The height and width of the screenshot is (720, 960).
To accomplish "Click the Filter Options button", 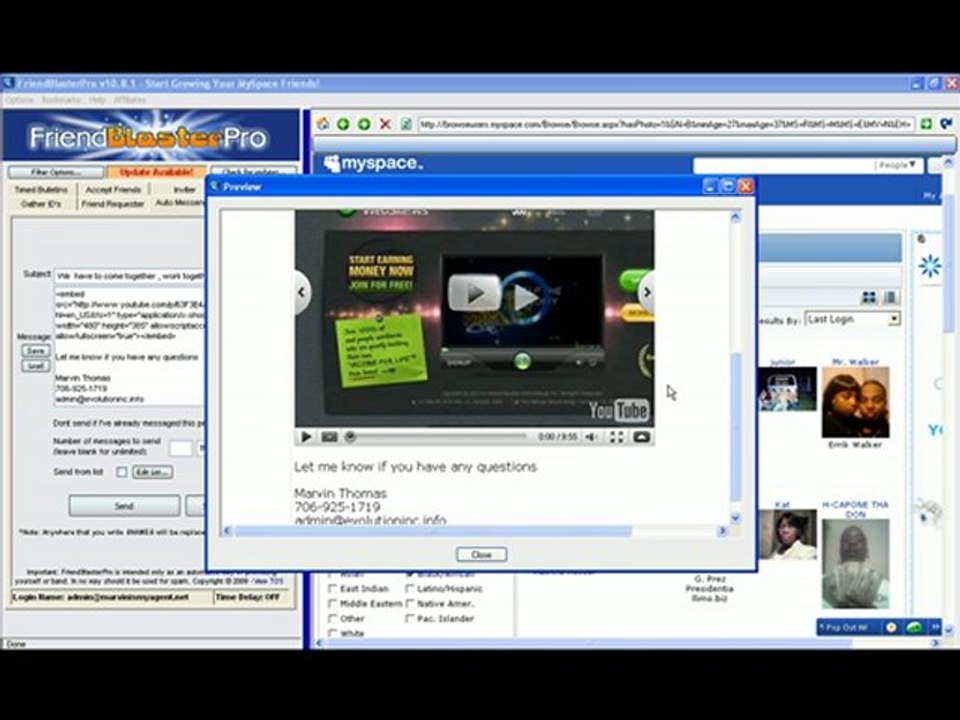I will point(56,172).
